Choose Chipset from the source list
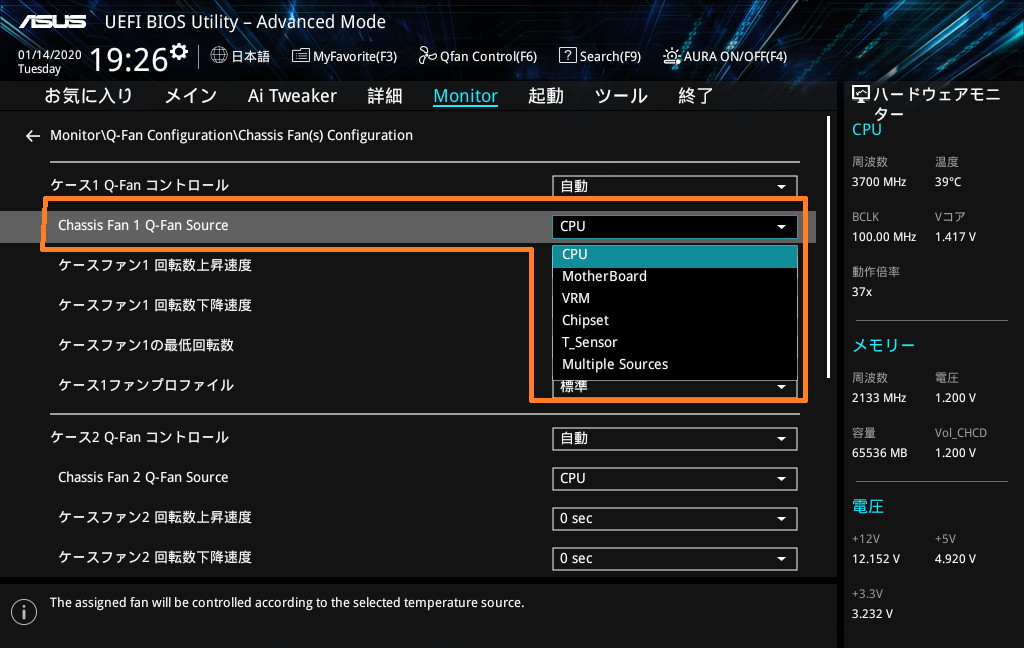Screen dimensions: 1024x648 [675, 321]
